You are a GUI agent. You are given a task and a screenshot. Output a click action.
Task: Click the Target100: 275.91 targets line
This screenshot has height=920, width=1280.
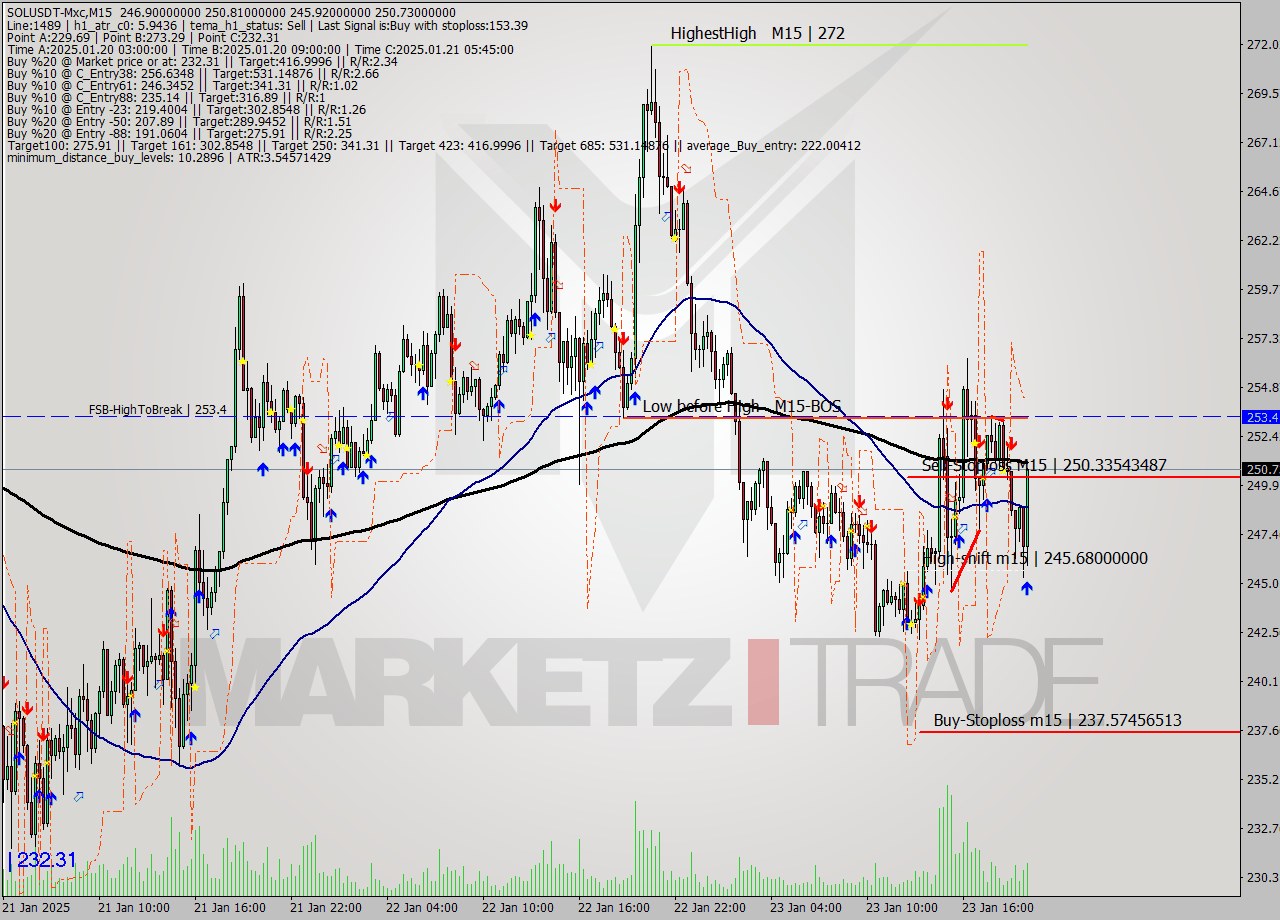[433, 146]
